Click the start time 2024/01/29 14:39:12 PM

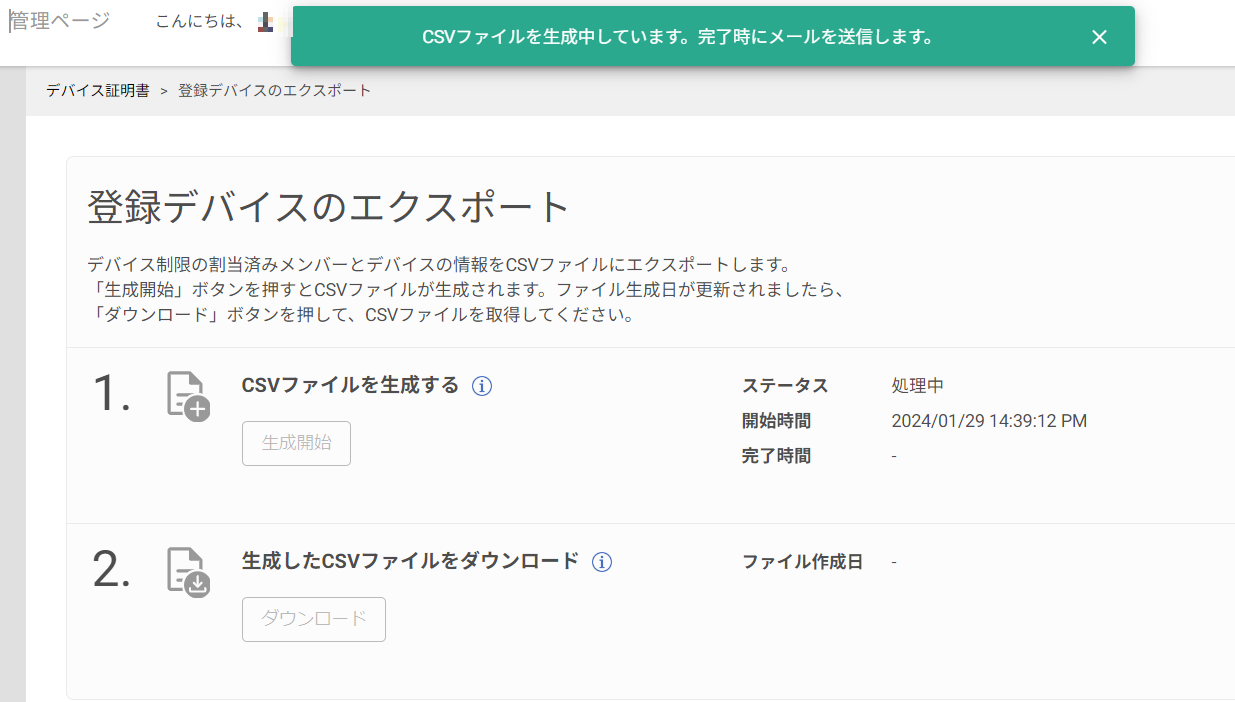click(989, 421)
